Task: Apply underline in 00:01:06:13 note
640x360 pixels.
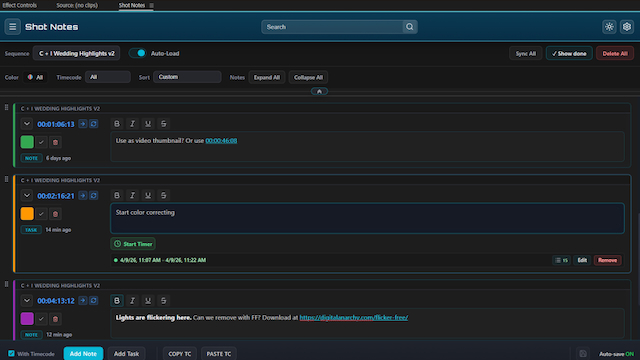Action: 148,124
